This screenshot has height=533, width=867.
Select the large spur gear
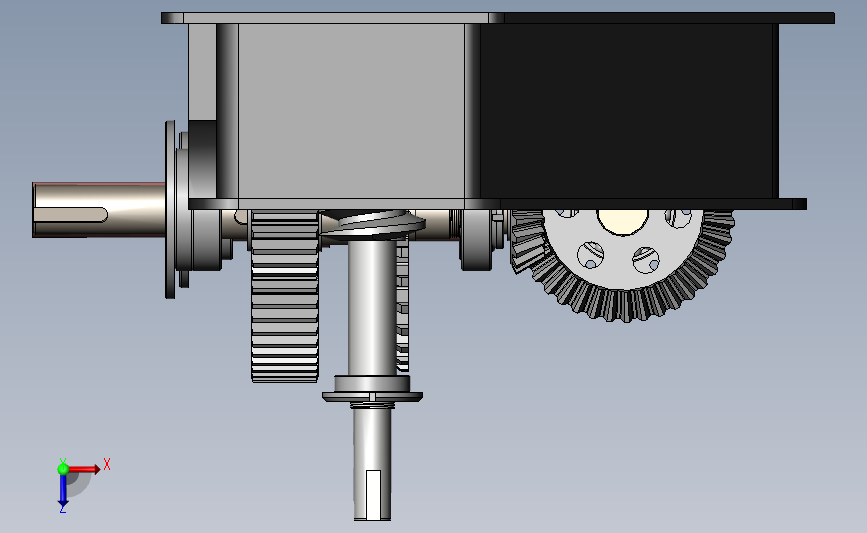285,296
